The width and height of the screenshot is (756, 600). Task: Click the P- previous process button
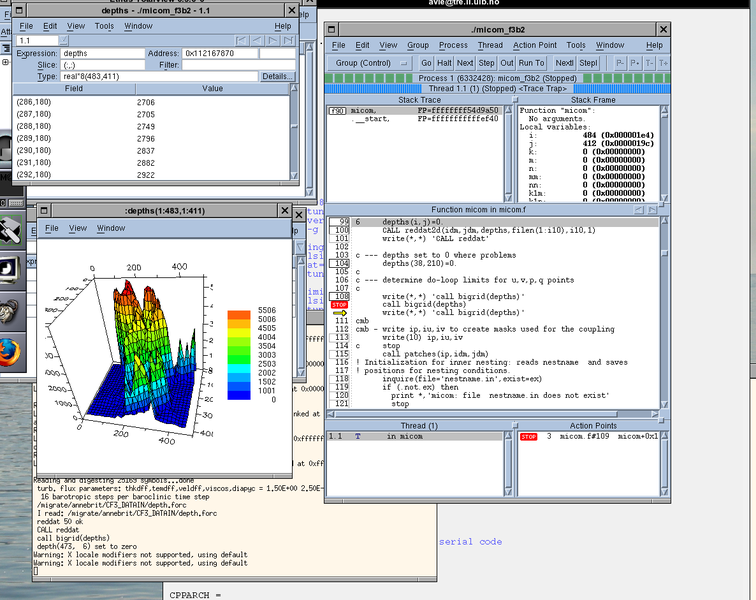(x=621, y=62)
